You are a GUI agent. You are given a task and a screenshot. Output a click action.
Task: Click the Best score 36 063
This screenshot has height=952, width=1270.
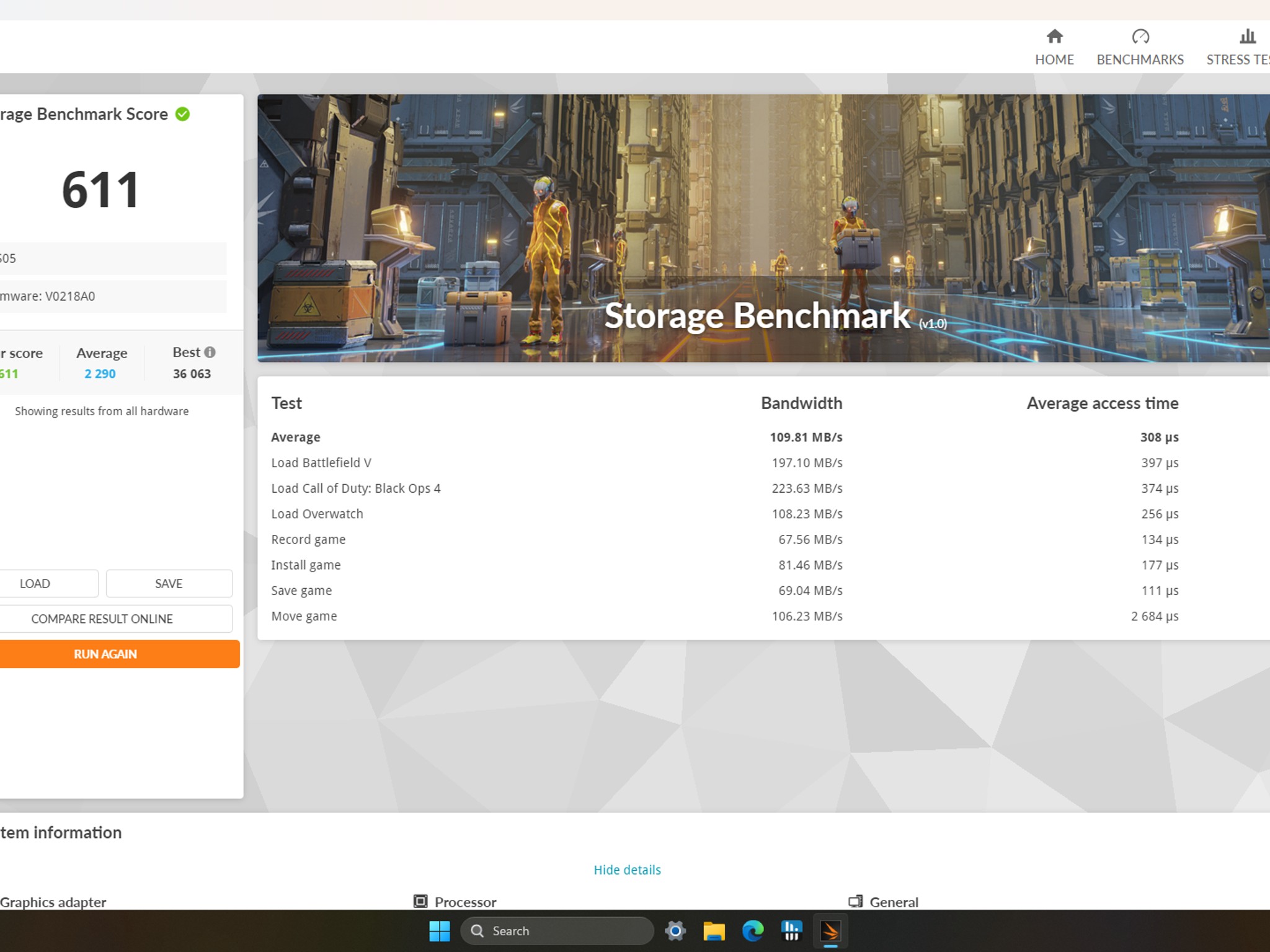pos(192,374)
